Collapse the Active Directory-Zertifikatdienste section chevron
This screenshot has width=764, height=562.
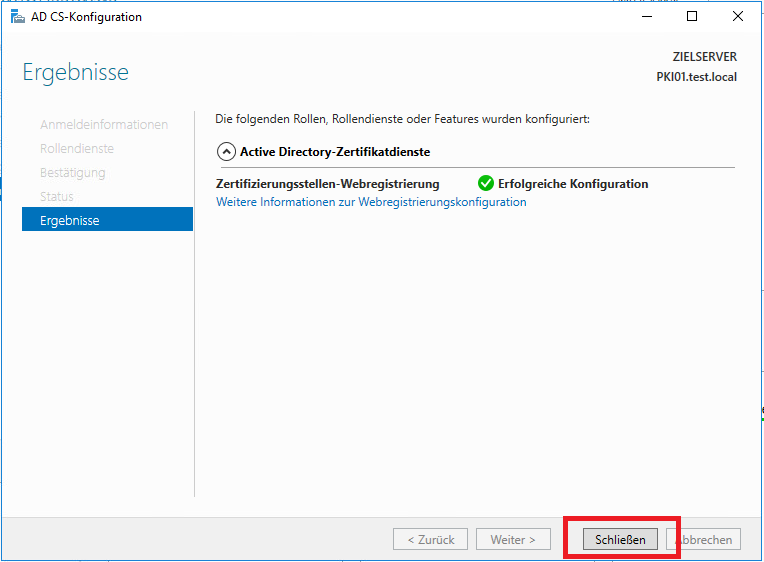click(225, 153)
